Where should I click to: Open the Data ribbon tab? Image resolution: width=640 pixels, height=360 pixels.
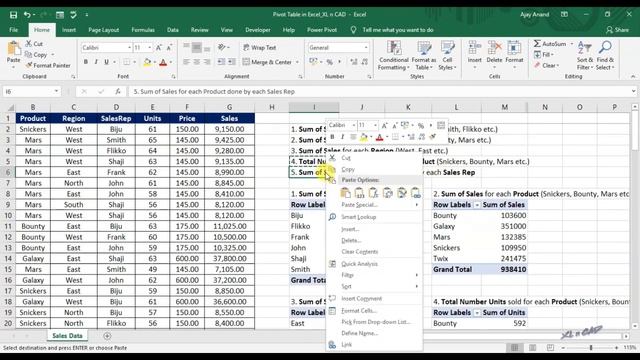(x=173, y=30)
